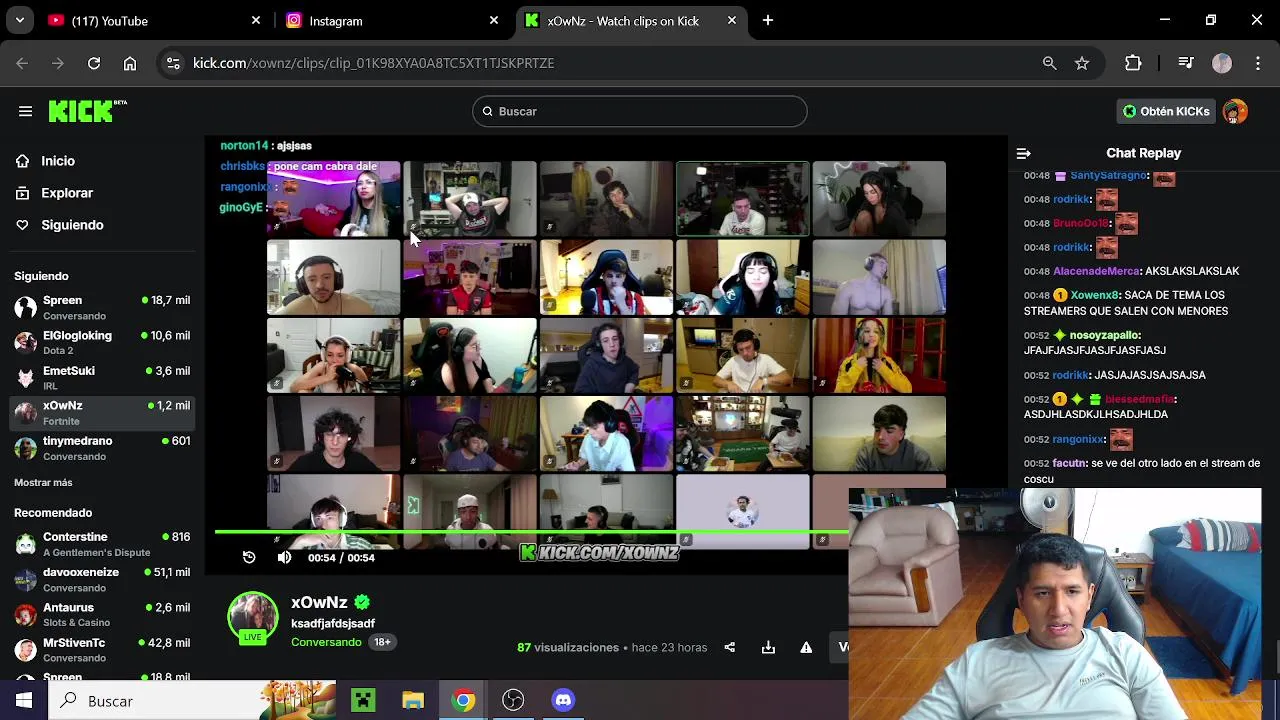Go to Inicio in sidebar
The height and width of the screenshot is (720, 1280).
58,161
